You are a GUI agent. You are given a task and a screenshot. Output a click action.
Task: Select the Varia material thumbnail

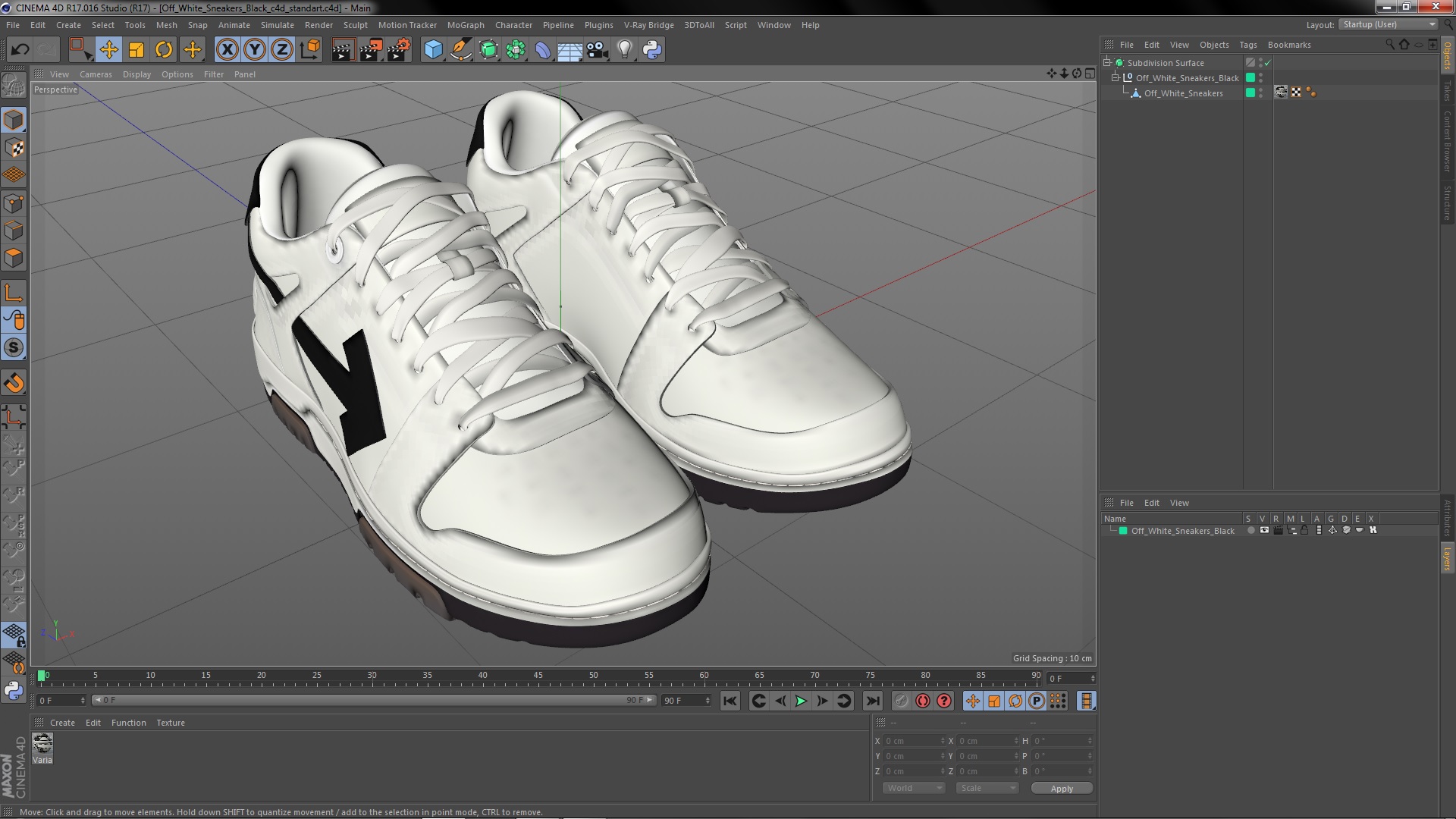pos(42,744)
